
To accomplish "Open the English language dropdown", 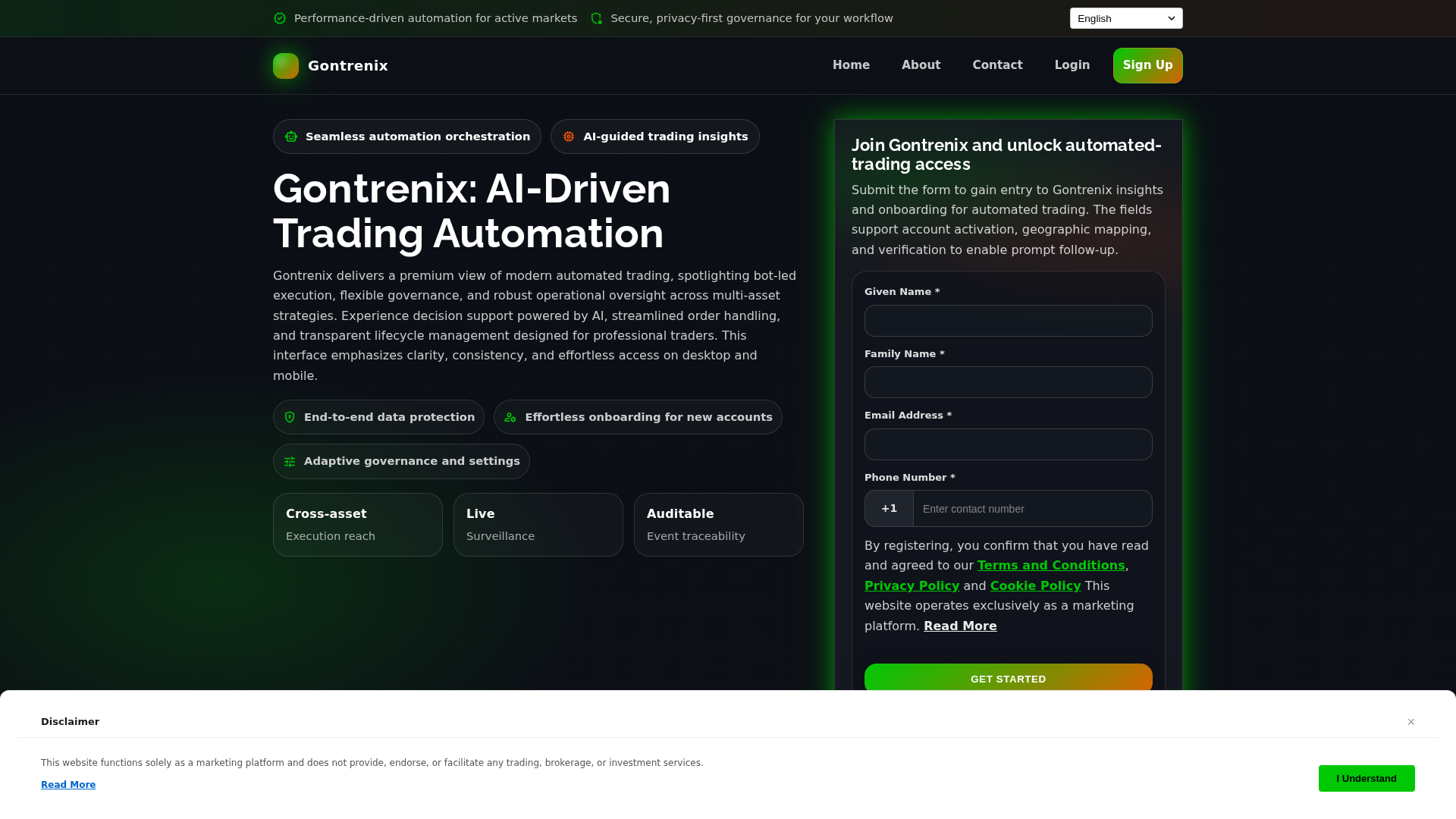I will tap(1126, 18).
